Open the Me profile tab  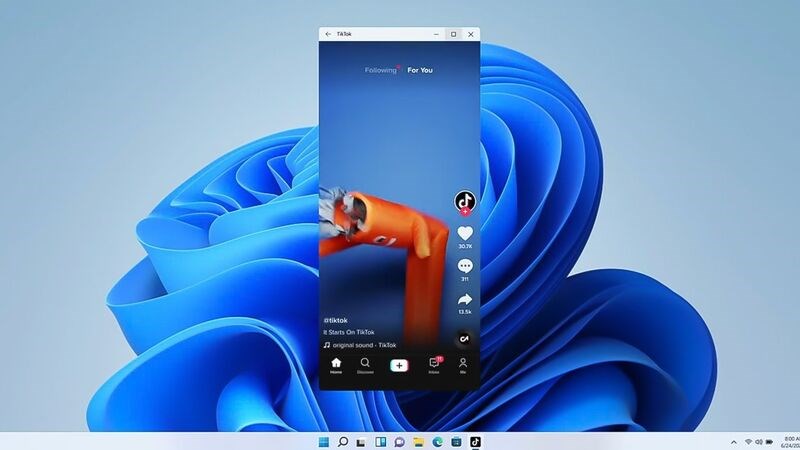(x=463, y=365)
